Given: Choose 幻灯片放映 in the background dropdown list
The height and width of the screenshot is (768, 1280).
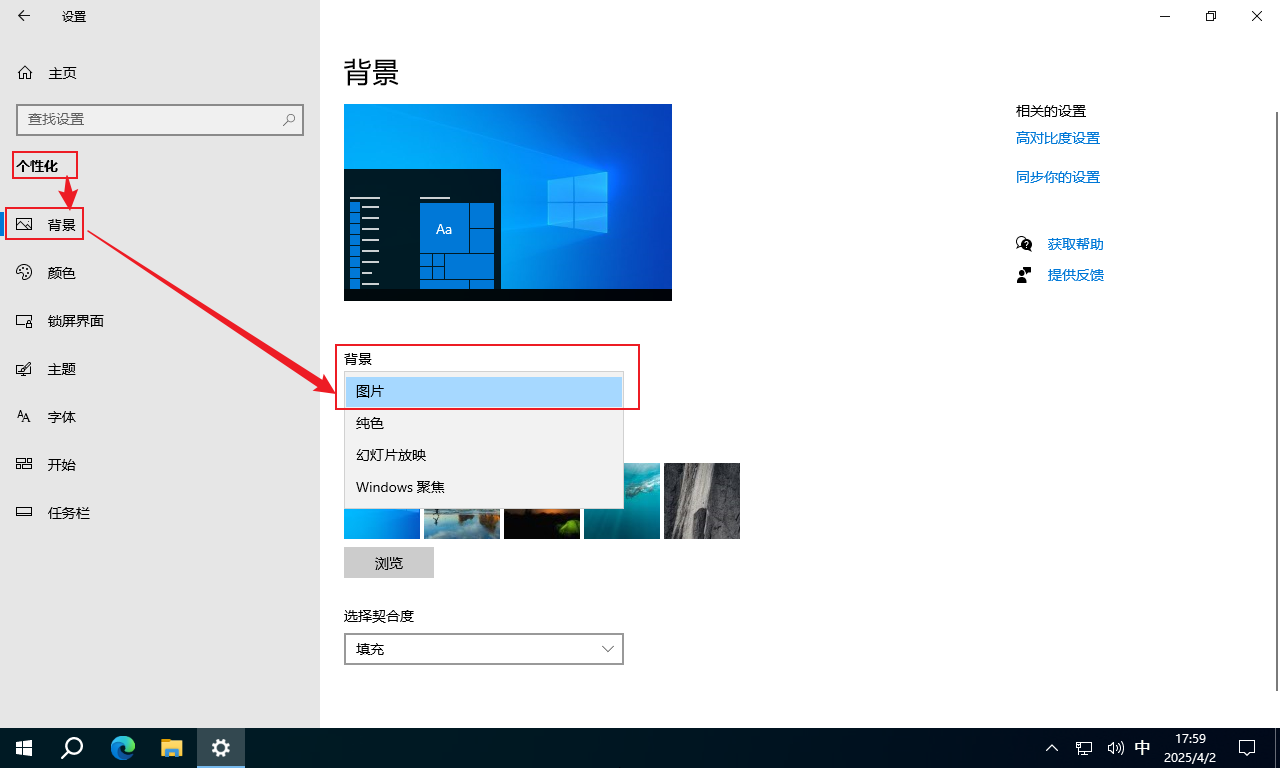Looking at the screenshot, I should click(484, 455).
